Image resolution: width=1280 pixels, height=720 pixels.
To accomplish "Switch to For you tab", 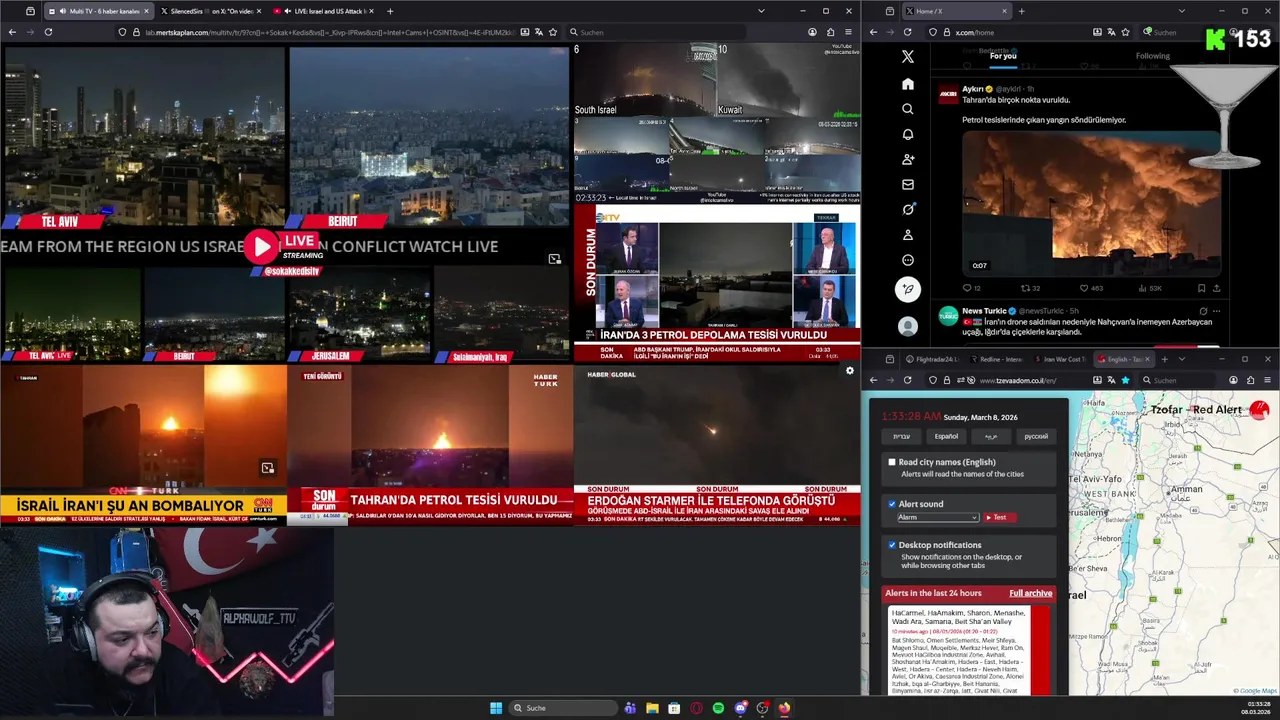I will (x=1003, y=56).
